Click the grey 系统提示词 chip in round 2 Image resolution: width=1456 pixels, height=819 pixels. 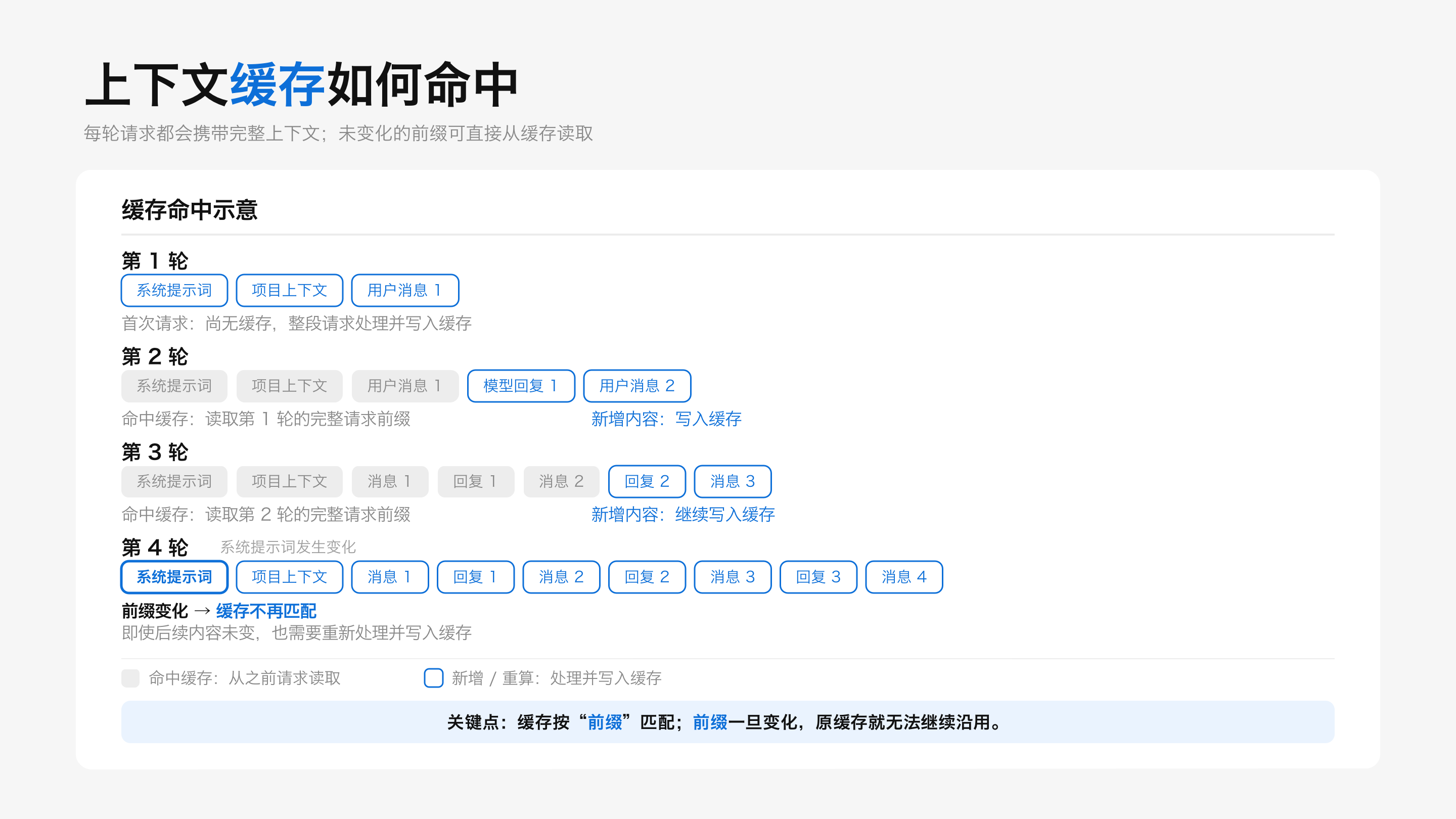(x=174, y=386)
